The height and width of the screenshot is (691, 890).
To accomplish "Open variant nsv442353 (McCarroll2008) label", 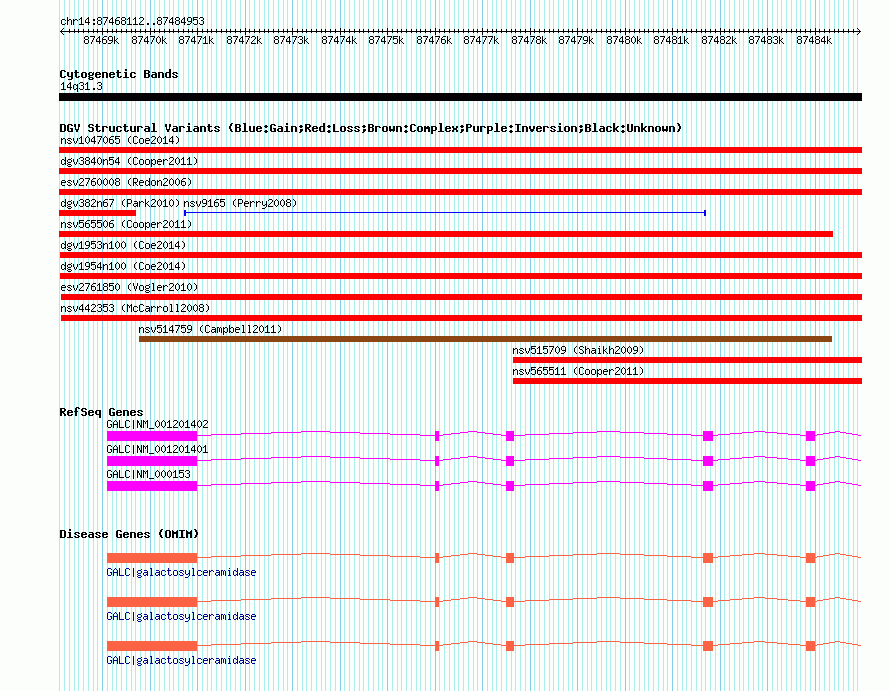I will 135,308.
